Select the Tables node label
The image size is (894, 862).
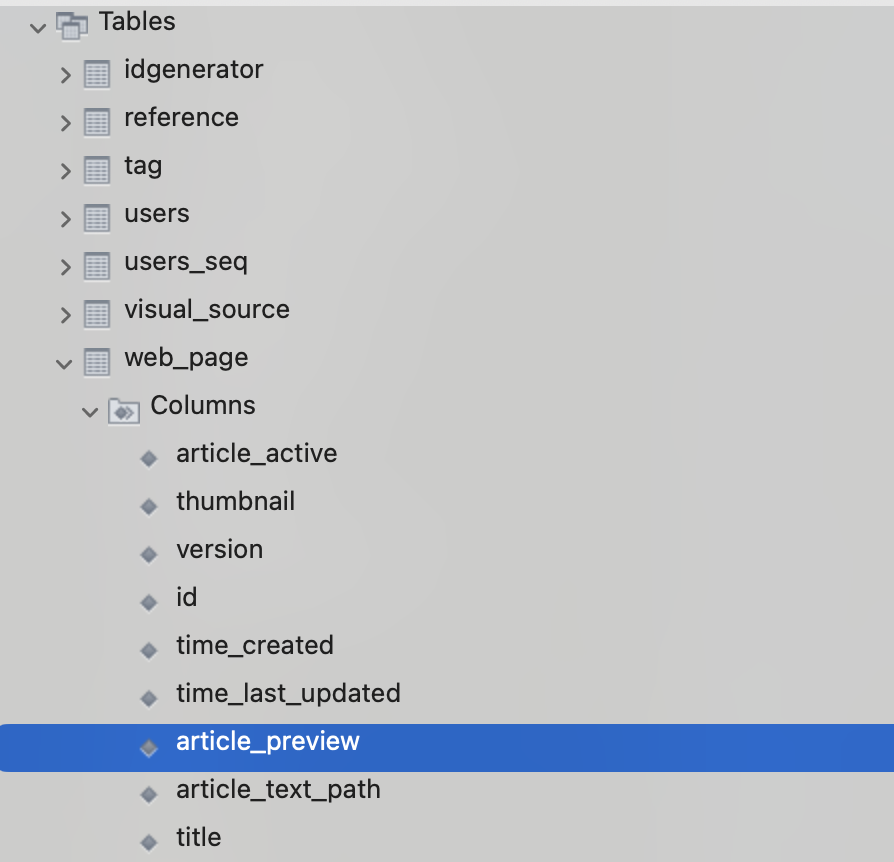click(137, 22)
